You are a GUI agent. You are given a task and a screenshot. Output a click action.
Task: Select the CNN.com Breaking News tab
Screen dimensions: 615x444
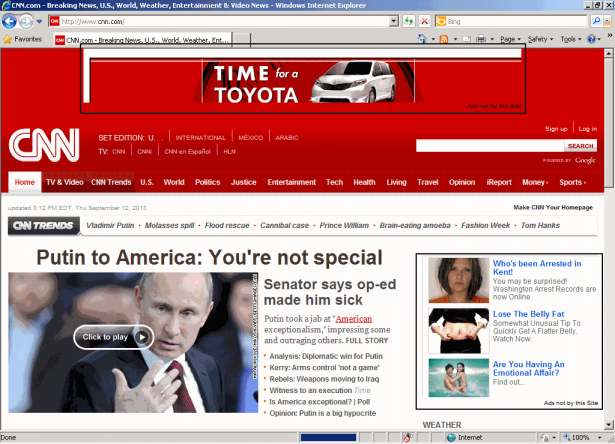(143, 40)
